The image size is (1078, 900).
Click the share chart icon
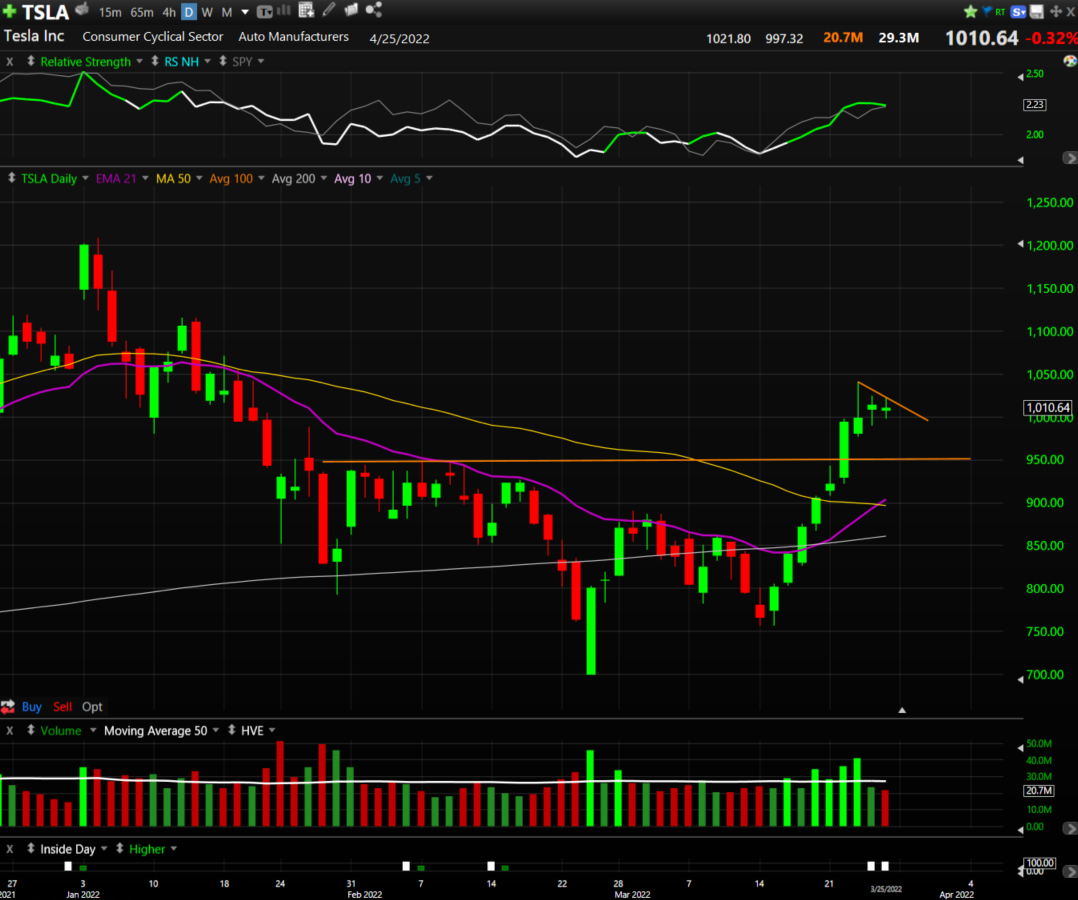point(373,9)
